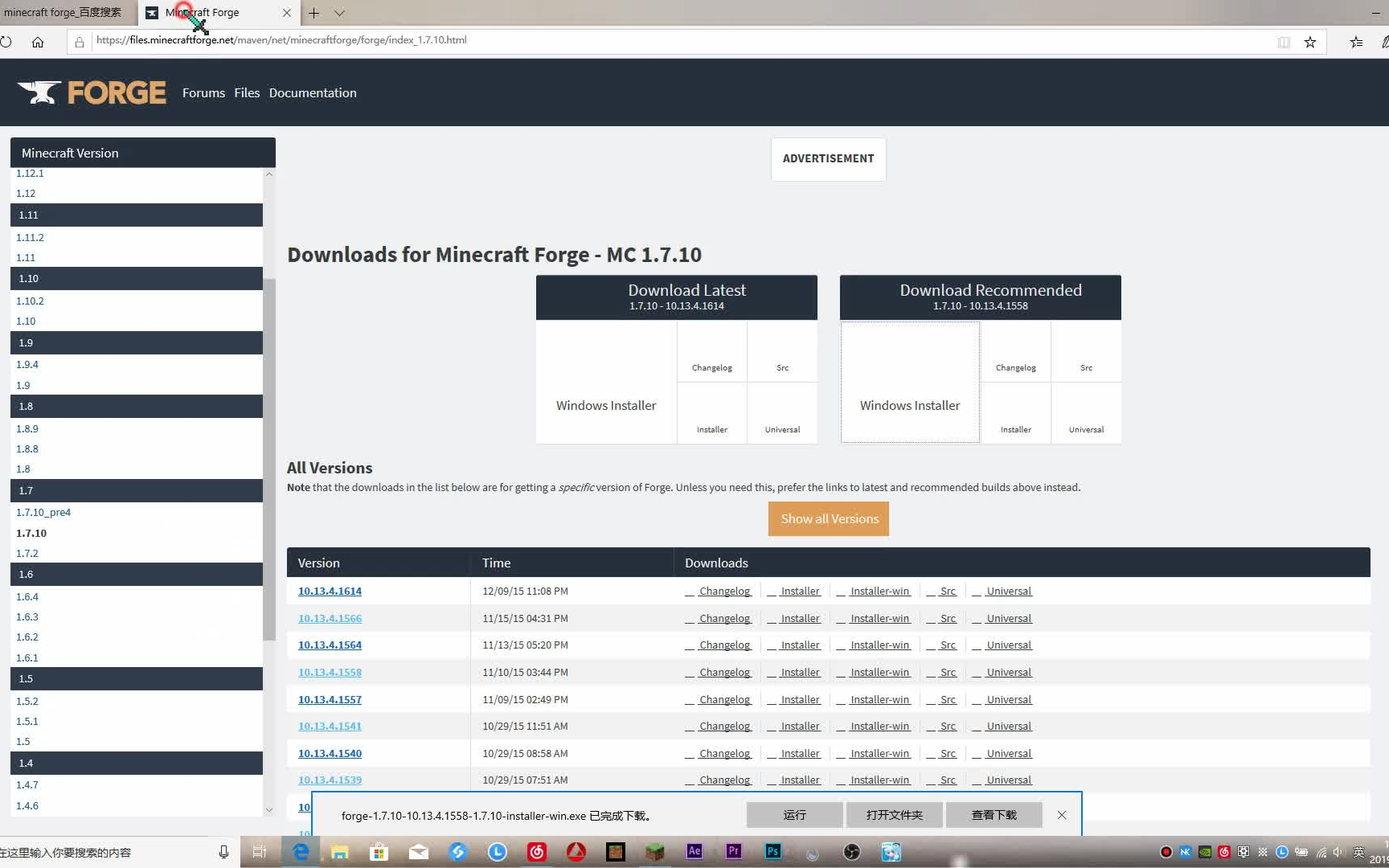Select Minecraft version 1.9.4
Image resolution: width=1389 pixels, height=868 pixels.
tap(27, 364)
